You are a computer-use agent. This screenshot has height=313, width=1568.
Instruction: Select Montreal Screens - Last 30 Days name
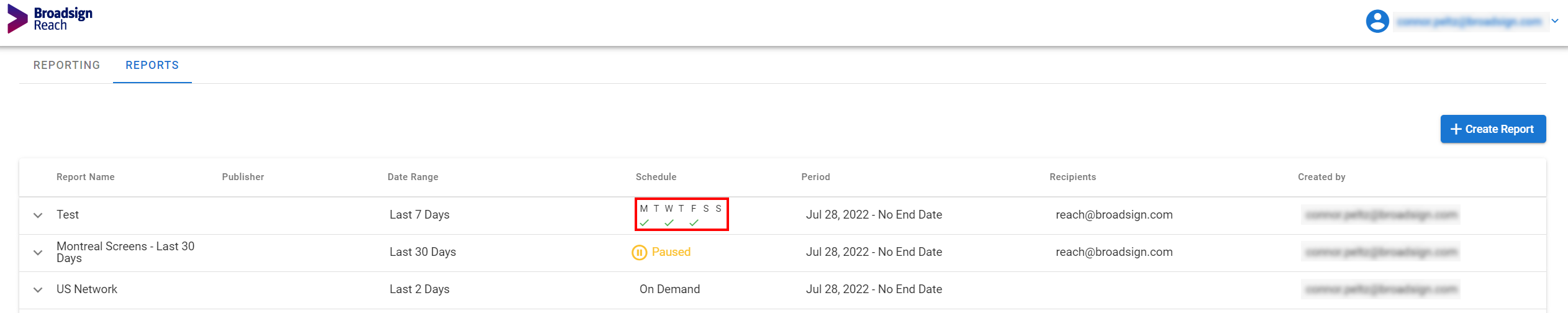[x=125, y=252]
